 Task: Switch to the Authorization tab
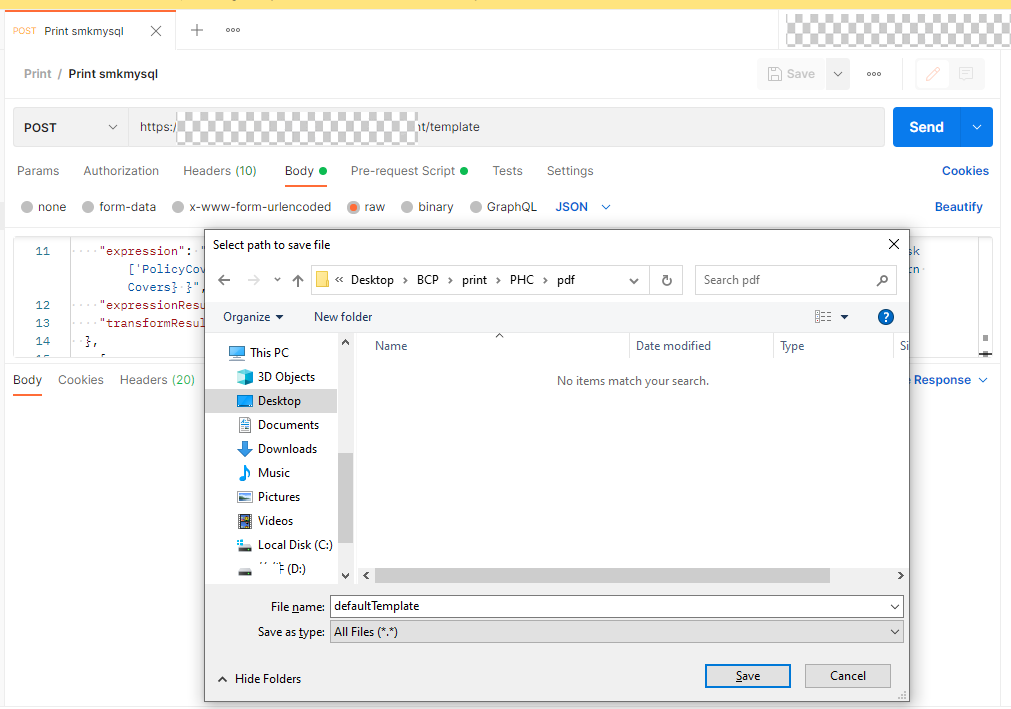[121, 171]
